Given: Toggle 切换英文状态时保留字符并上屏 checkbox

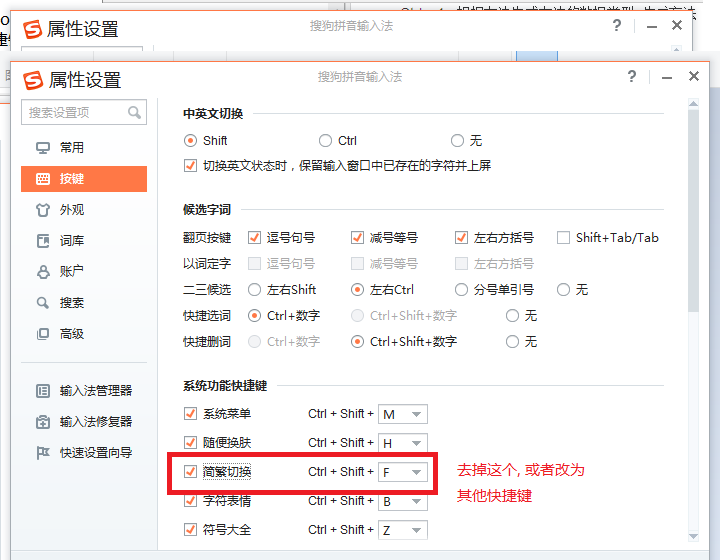Looking at the screenshot, I should [x=190, y=166].
